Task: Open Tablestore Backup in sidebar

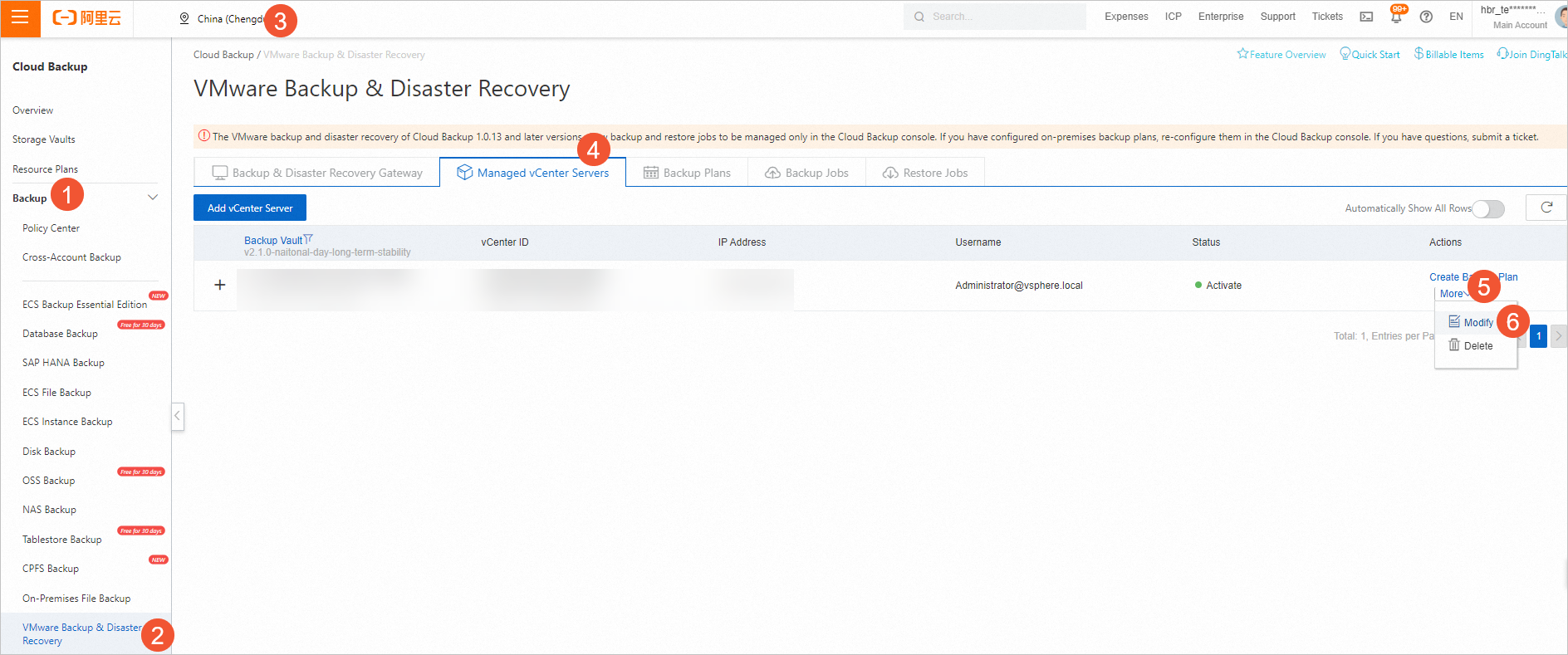Action: click(x=62, y=540)
